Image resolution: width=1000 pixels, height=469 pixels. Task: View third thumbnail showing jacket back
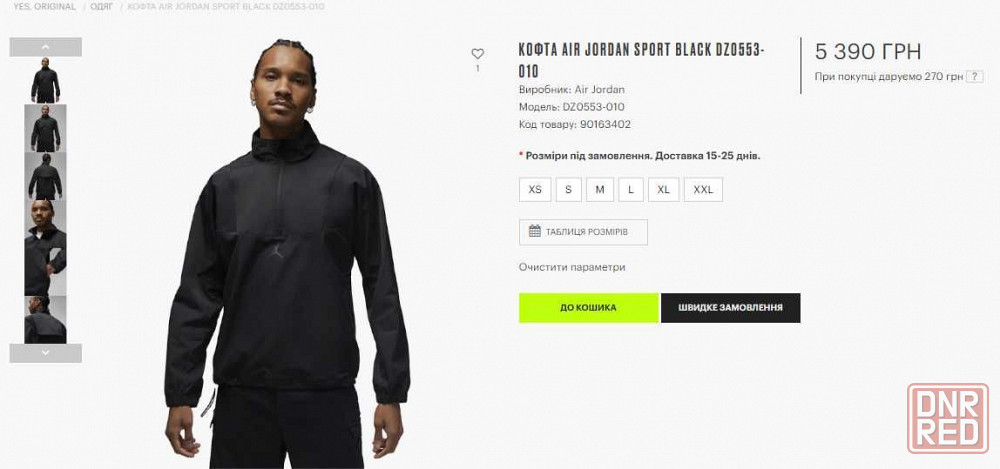(45, 176)
